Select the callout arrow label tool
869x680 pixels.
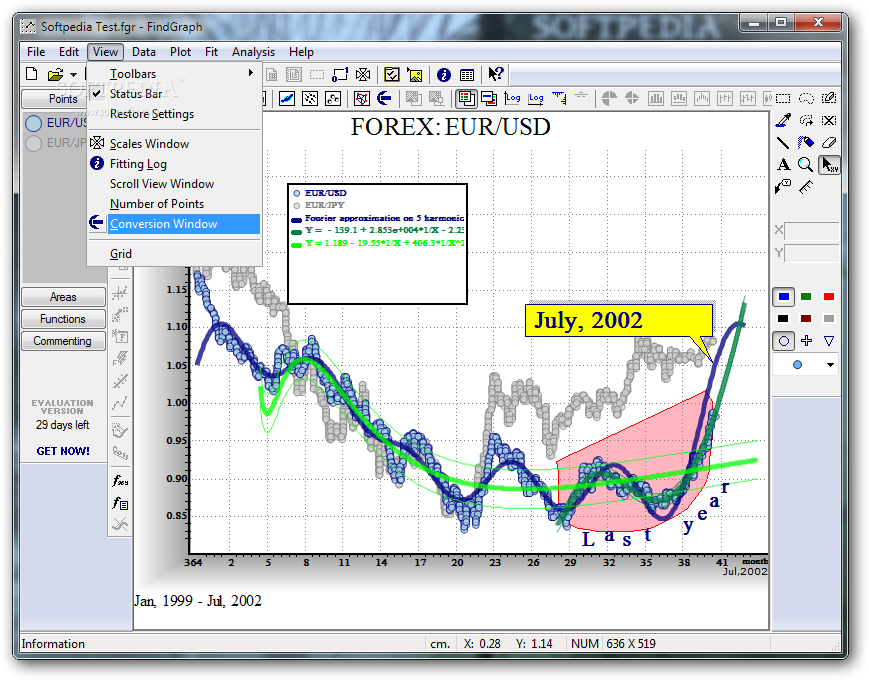pos(783,187)
